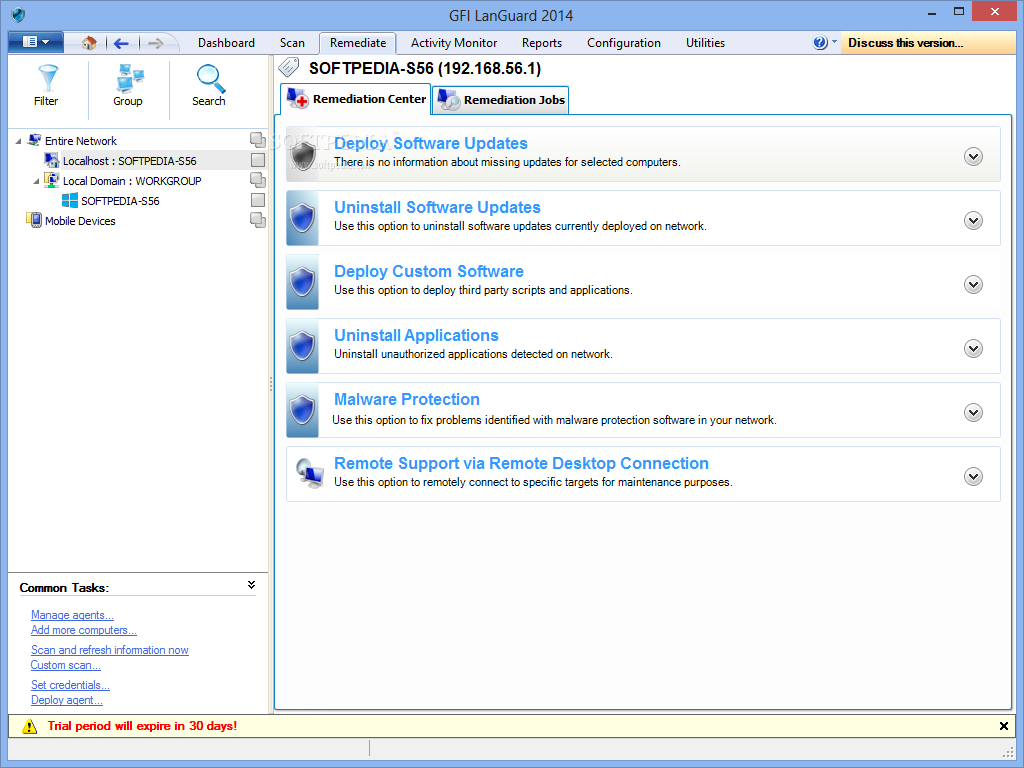Expand the Malware Protection section chevron

(973, 413)
